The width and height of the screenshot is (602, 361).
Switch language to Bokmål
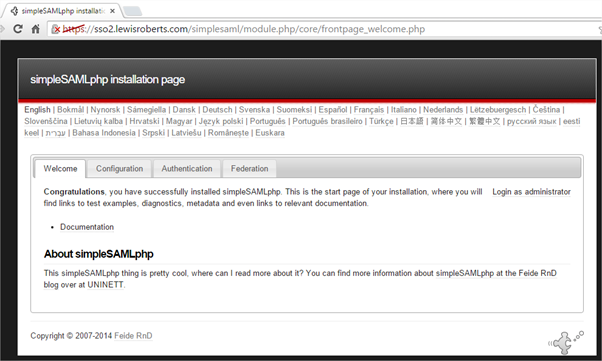pyautogui.click(x=71, y=110)
